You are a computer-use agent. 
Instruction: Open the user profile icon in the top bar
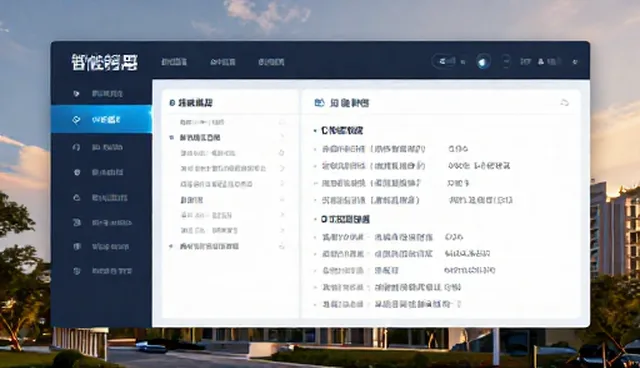(541, 62)
